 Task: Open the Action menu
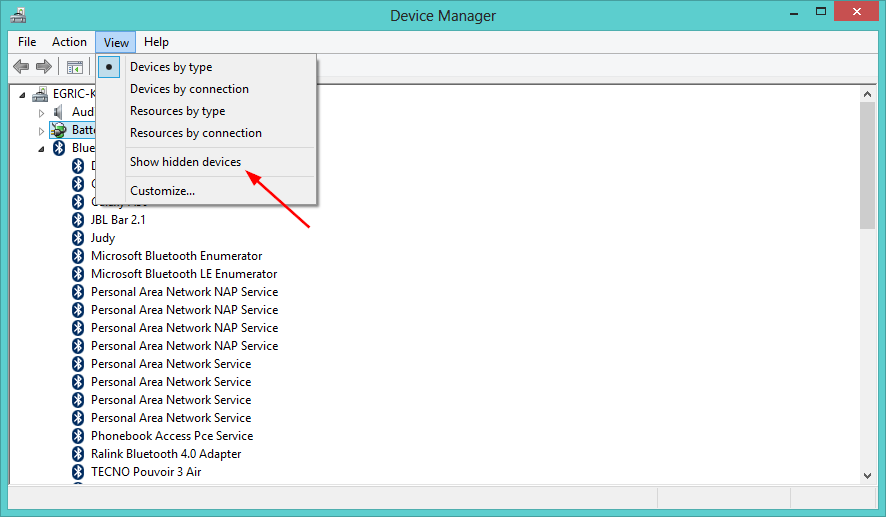click(x=69, y=42)
